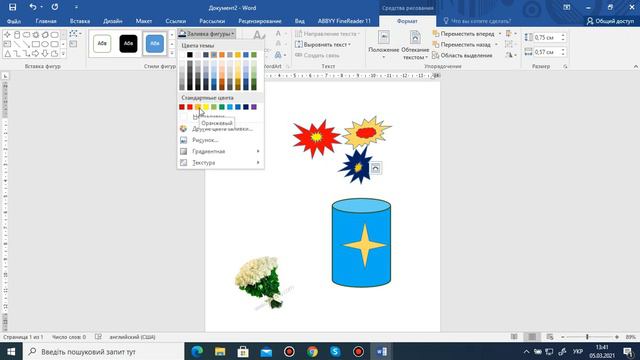Collapse the ribbon with the chevron
Image resolution: width=640 pixels, height=360 pixels.
click(x=636, y=67)
